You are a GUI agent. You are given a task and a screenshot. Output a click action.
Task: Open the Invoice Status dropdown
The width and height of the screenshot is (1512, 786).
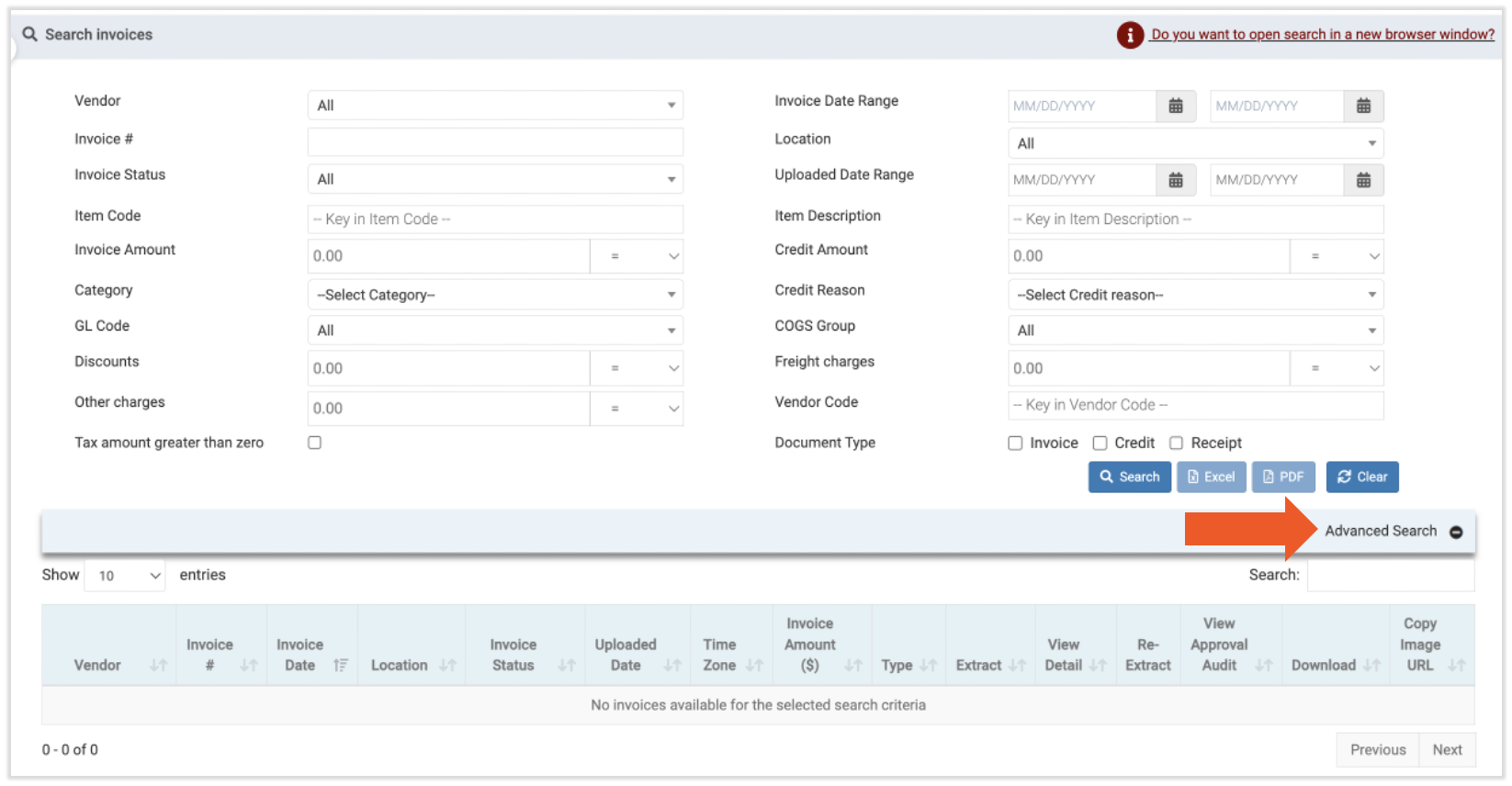pos(495,179)
